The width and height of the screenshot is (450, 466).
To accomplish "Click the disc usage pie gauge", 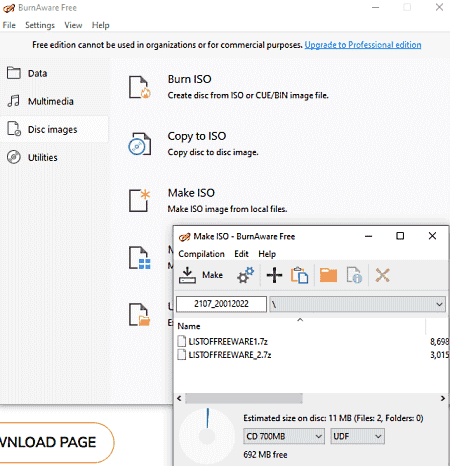I will pos(207,436).
